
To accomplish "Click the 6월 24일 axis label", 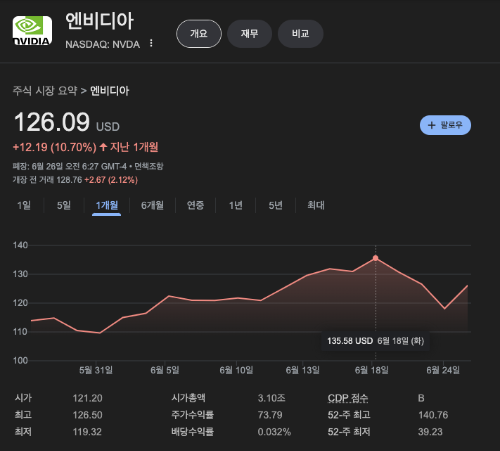I will pyautogui.click(x=443, y=370).
